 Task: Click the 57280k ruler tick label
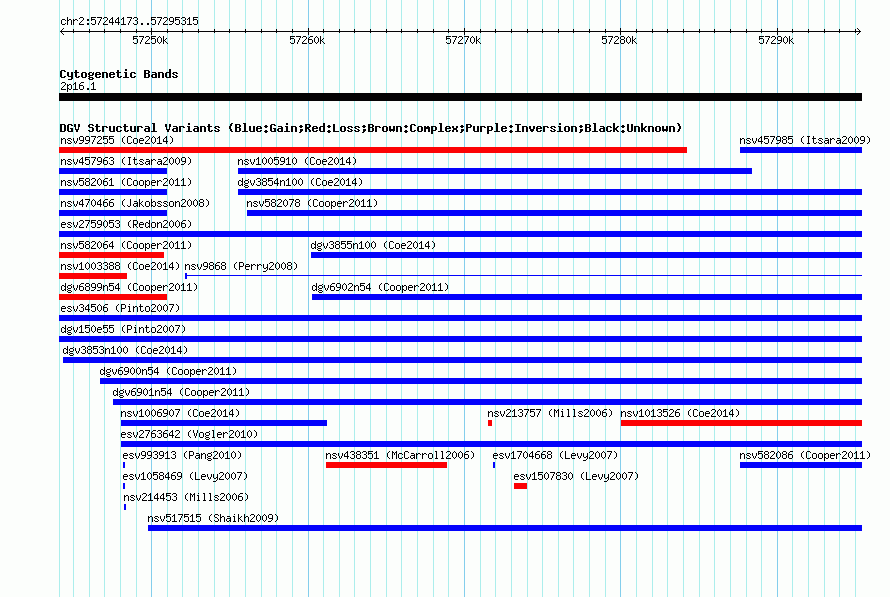coord(619,40)
